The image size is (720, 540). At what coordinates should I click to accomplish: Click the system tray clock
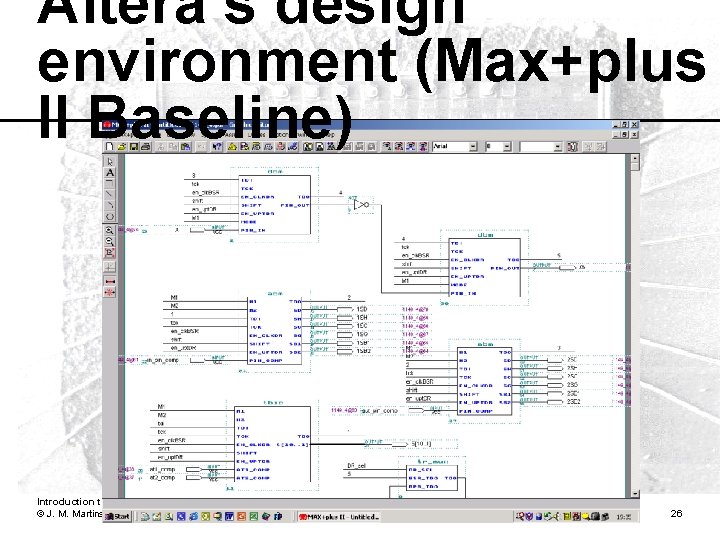pyautogui.click(x=623, y=517)
